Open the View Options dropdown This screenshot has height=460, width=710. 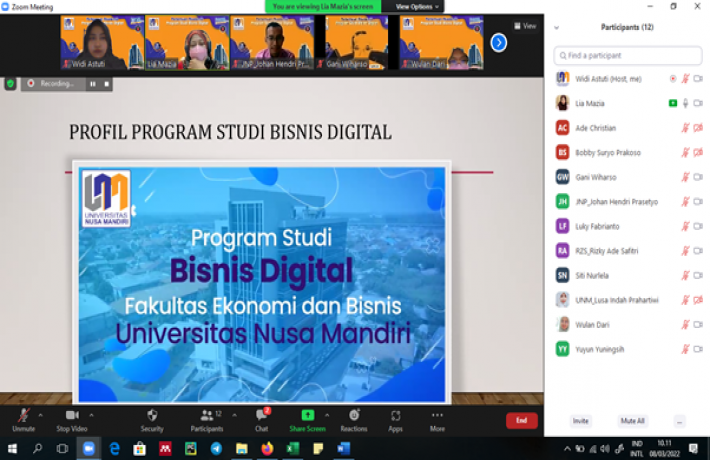pyautogui.click(x=417, y=6)
